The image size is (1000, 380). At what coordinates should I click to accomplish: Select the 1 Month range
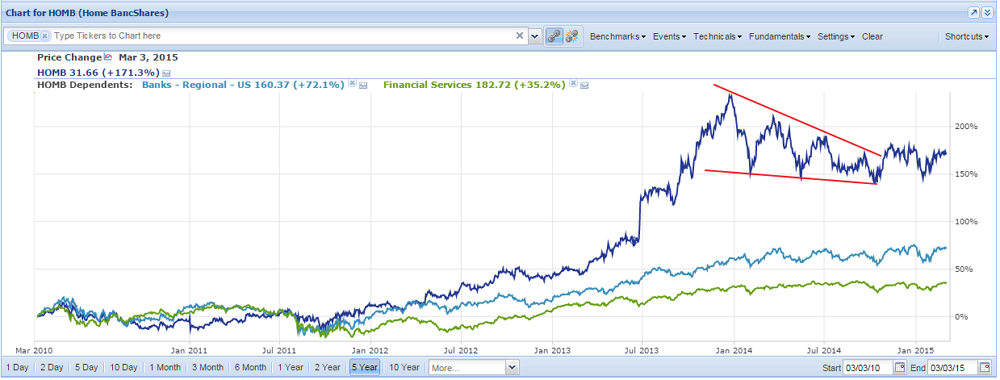tap(165, 367)
